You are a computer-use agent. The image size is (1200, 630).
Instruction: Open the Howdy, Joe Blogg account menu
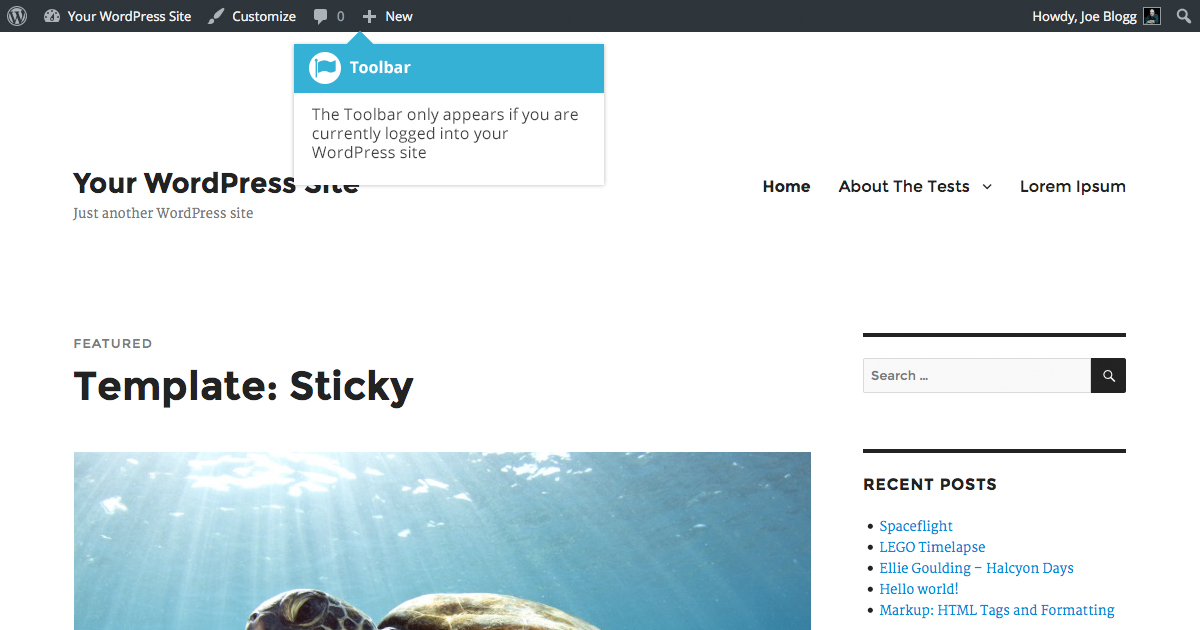tap(1096, 16)
